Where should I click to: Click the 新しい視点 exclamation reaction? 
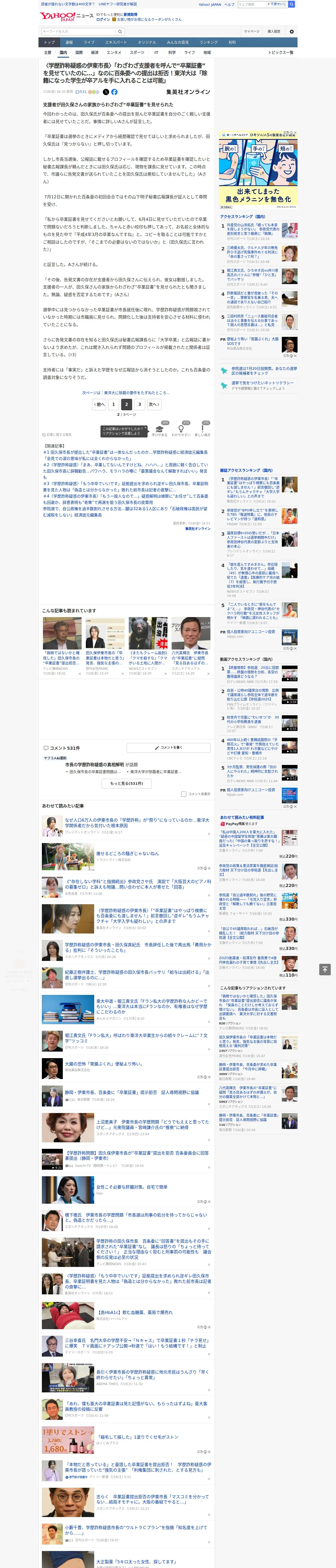(x=203, y=429)
